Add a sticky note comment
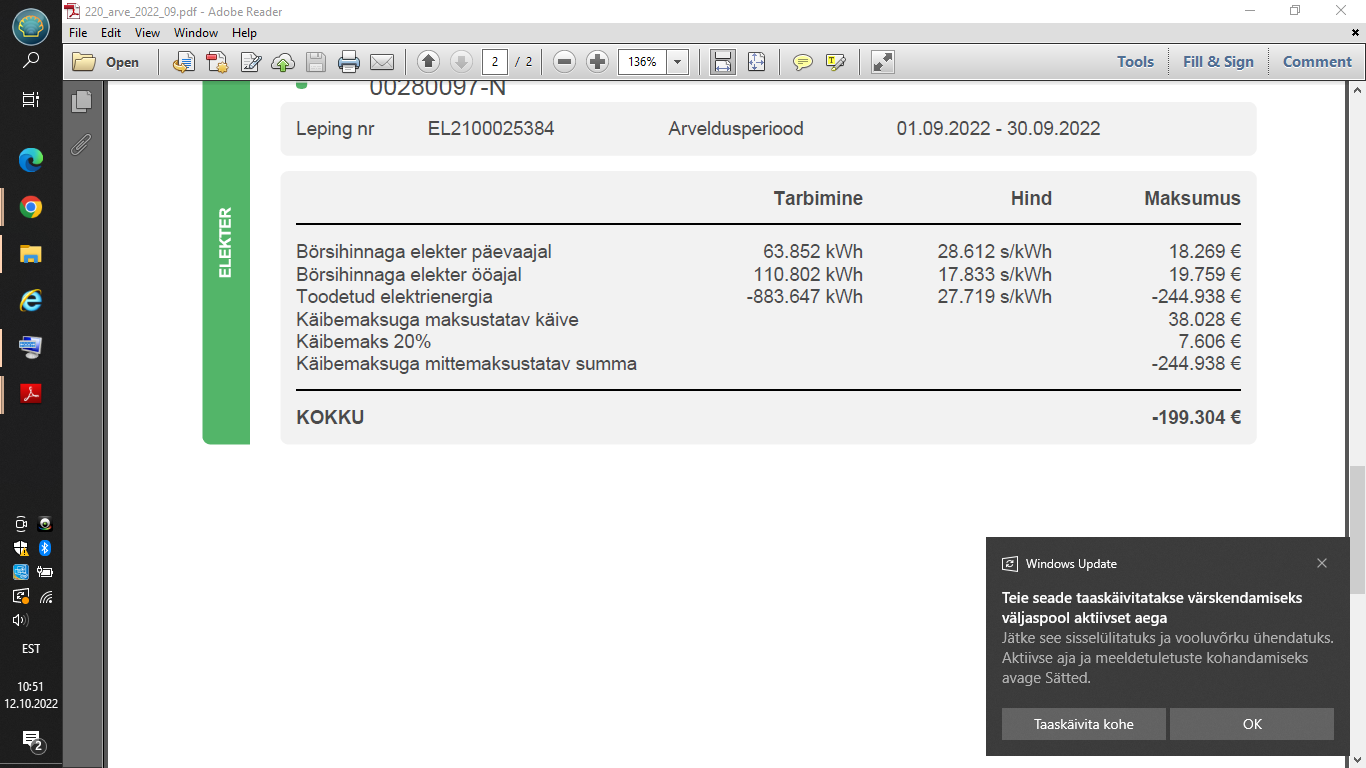 coord(802,62)
